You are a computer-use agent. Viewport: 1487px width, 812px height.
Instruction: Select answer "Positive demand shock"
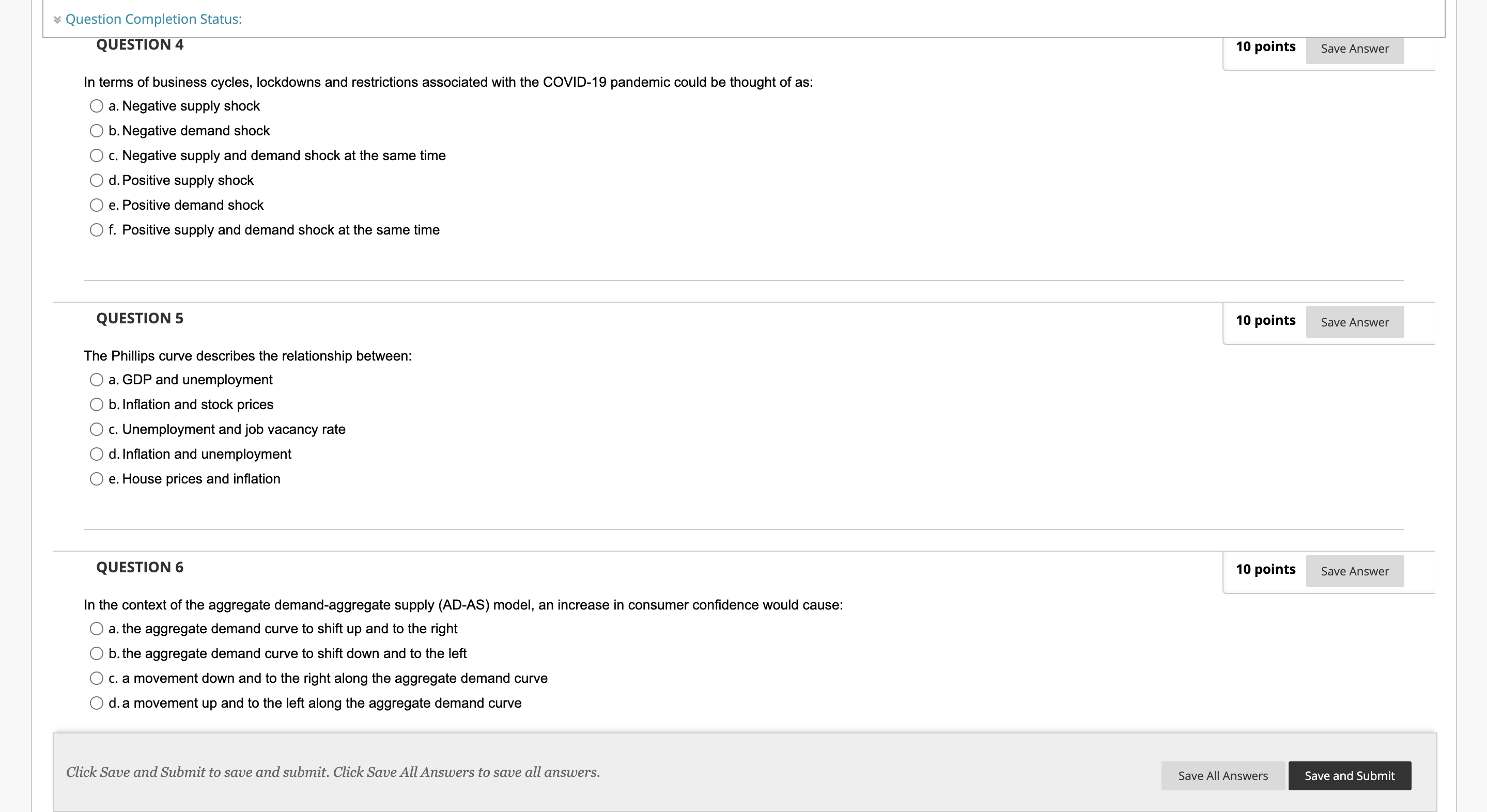(x=97, y=205)
